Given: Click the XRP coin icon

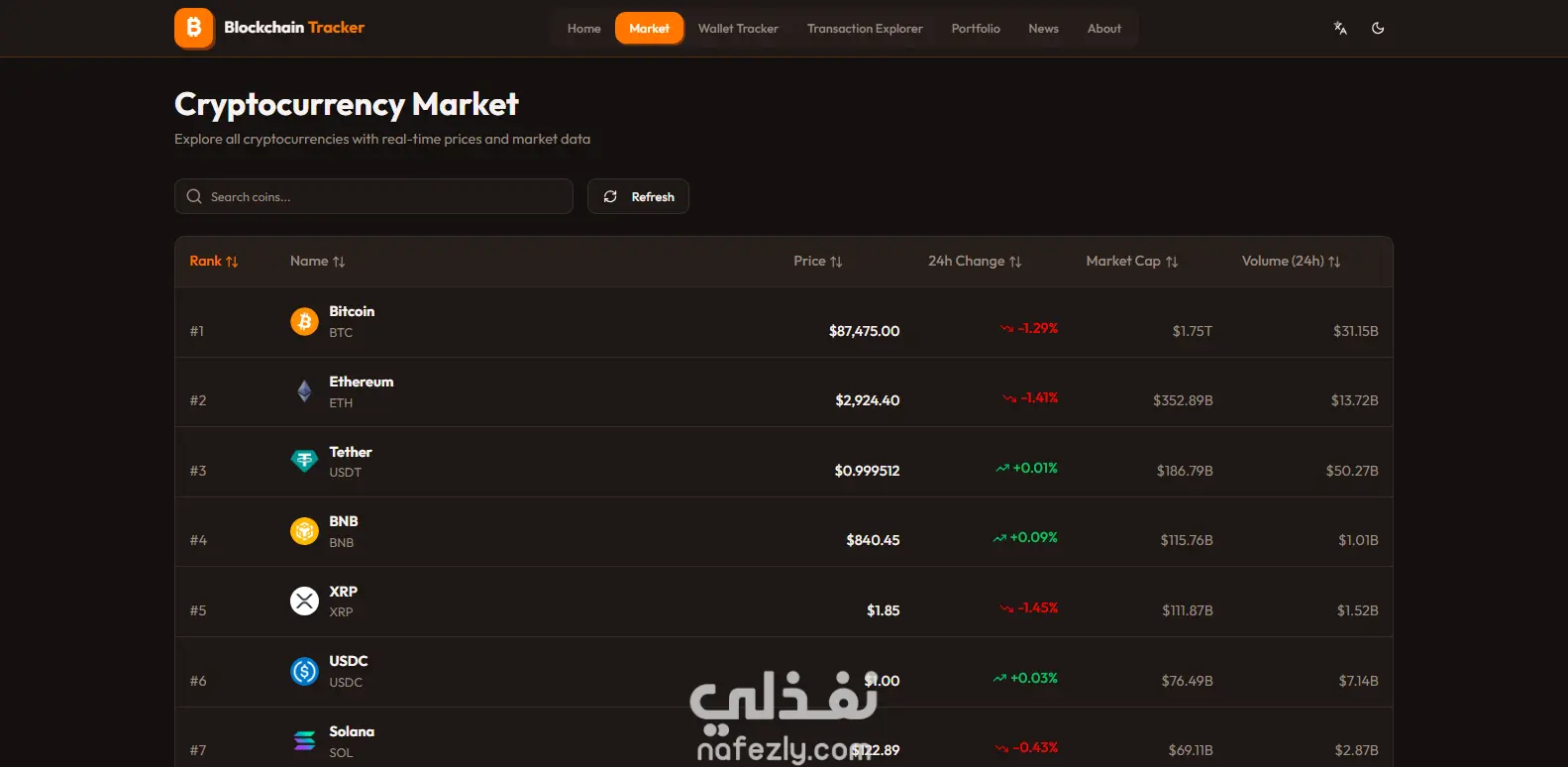Looking at the screenshot, I should click(304, 601).
